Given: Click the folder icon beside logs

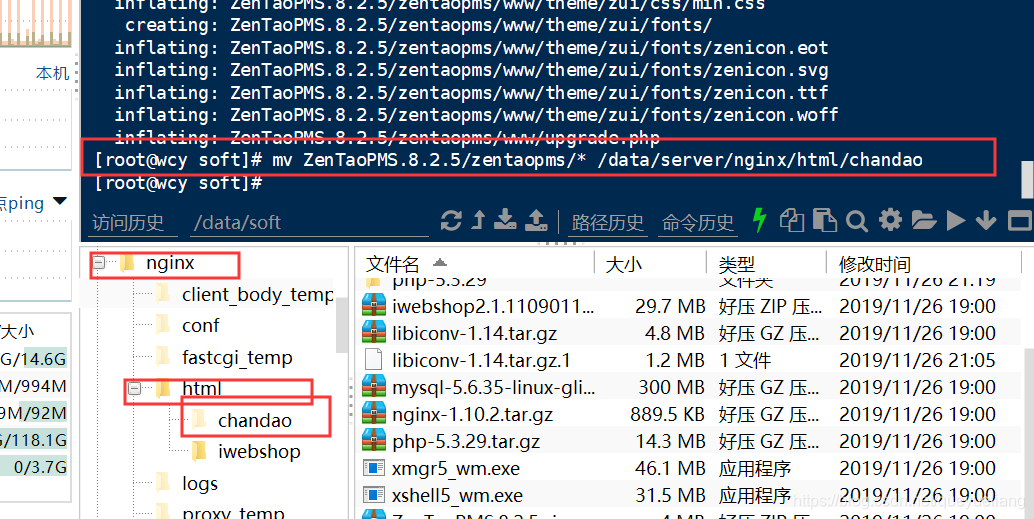Looking at the screenshot, I should (x=164, y=483).
